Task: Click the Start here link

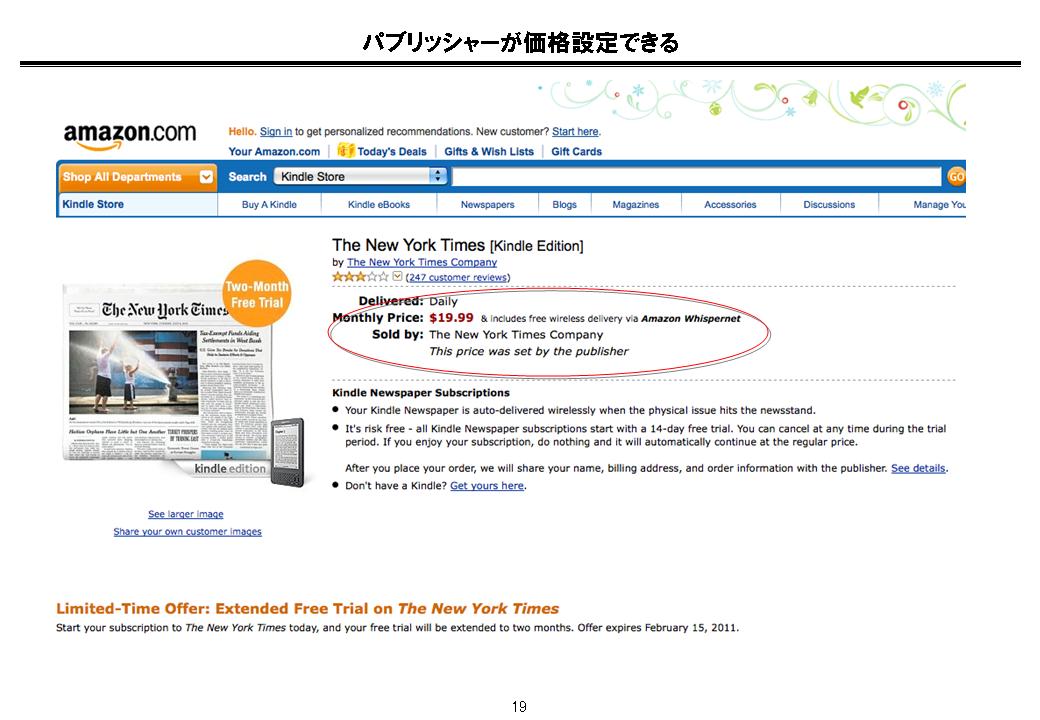Action: point(575,131)
